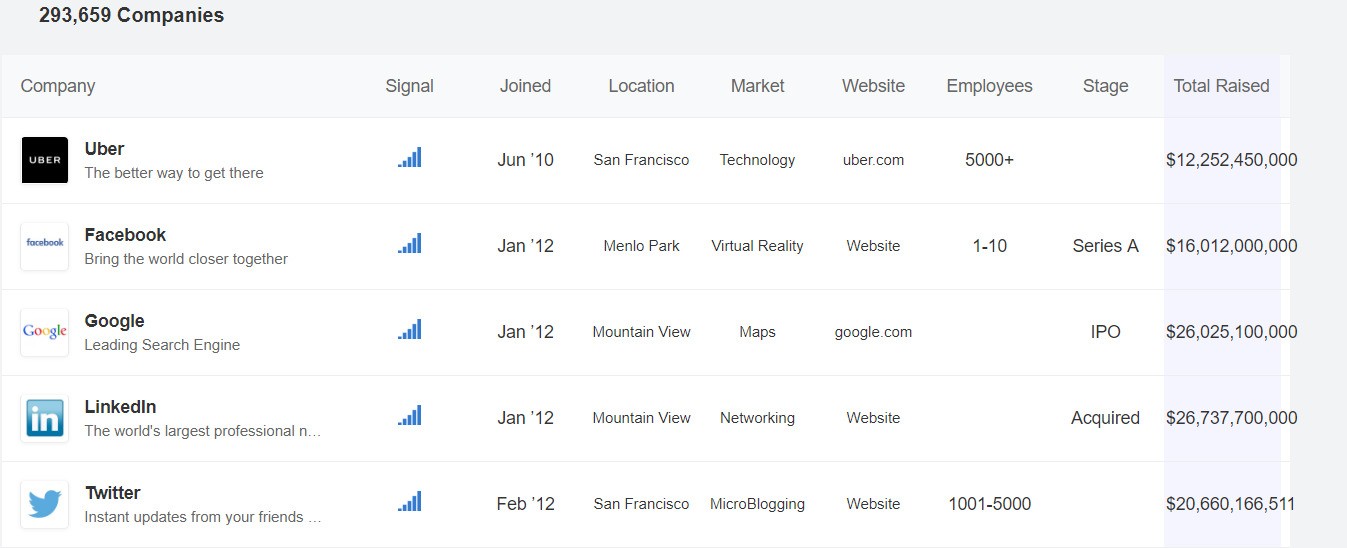Select the Menlo Park location
The height and width of the screenshot is (548, 1347).
642,246
